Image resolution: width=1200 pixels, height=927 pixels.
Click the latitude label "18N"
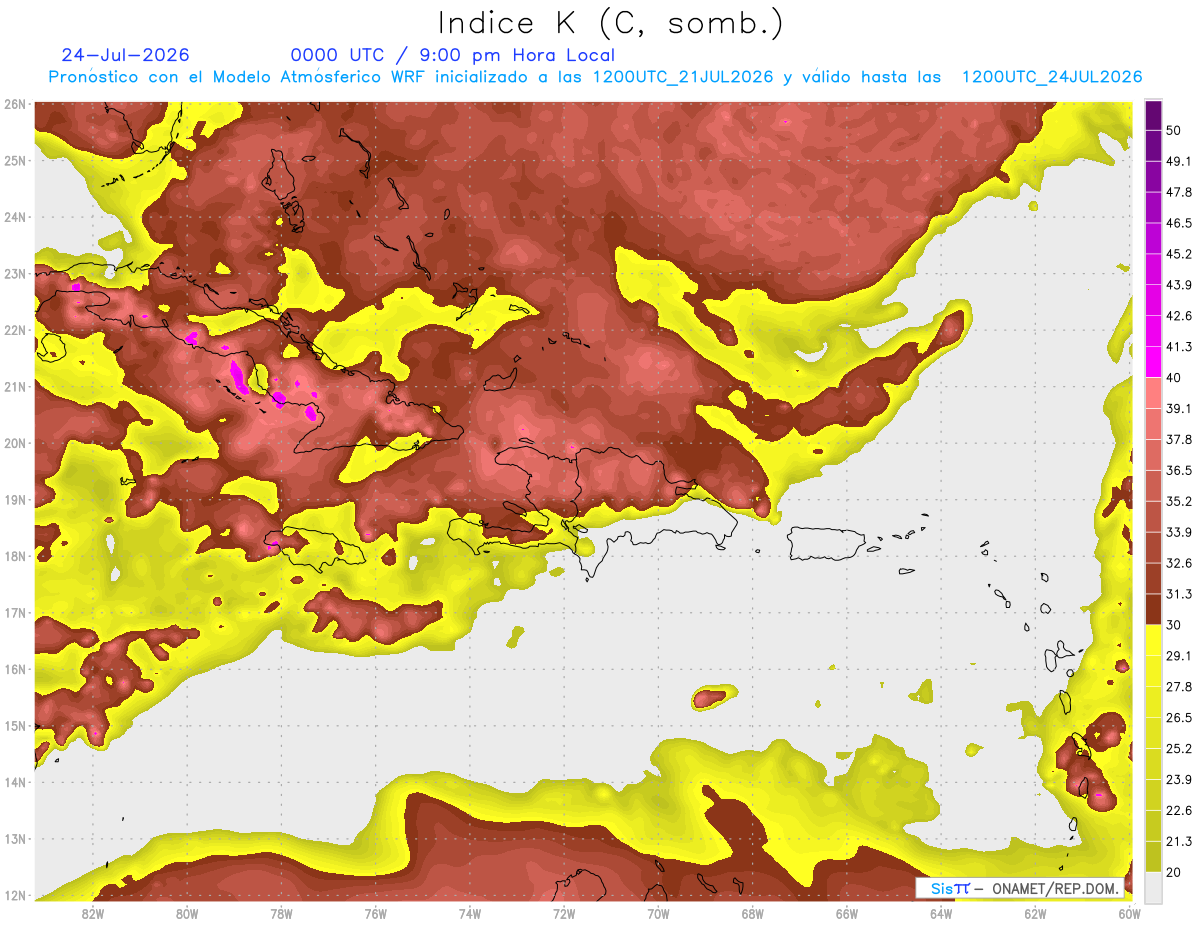15,556
